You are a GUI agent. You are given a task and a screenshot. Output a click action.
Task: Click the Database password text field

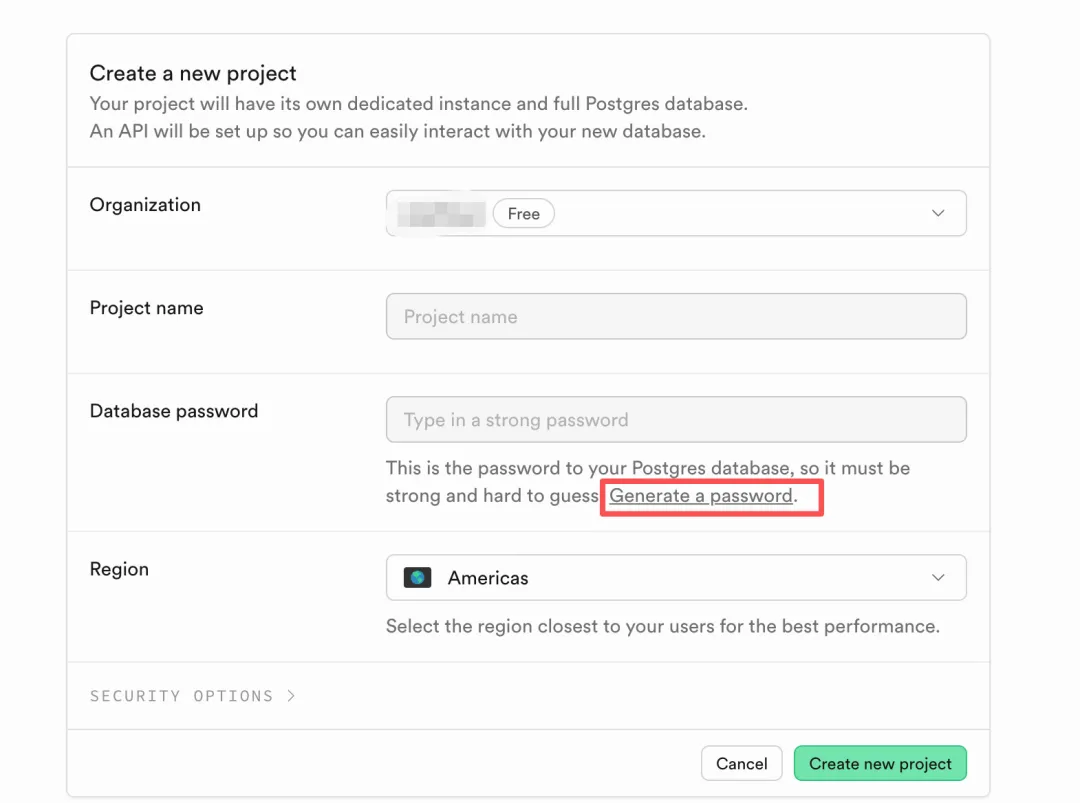point(675,420)
